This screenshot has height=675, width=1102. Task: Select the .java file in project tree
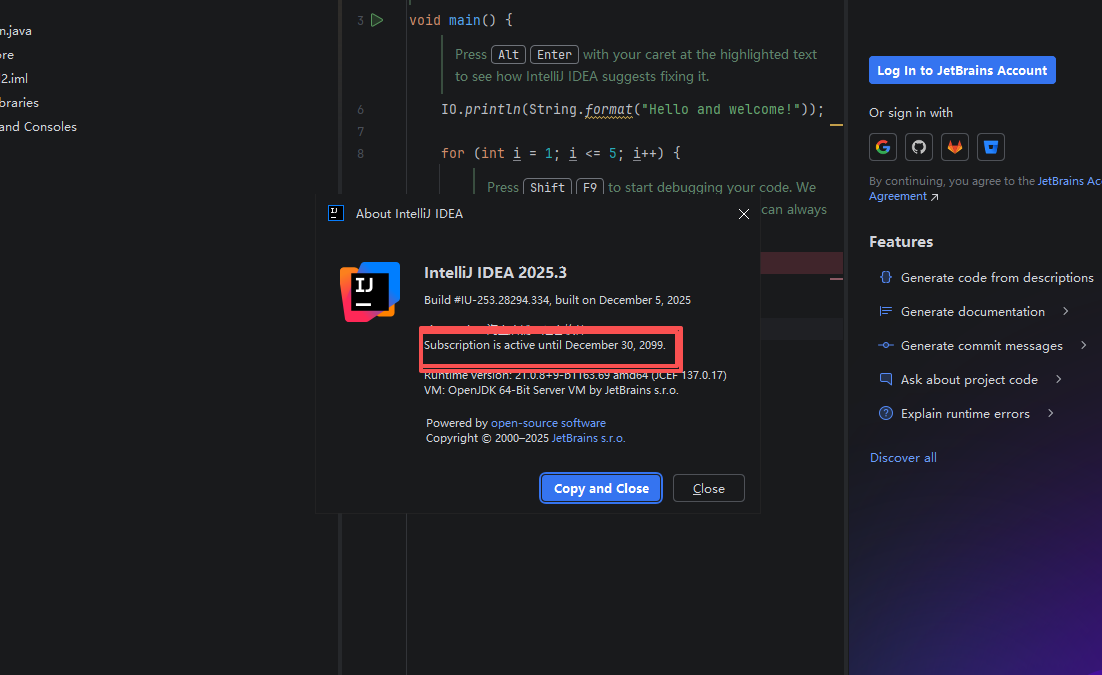coord(15,31)
